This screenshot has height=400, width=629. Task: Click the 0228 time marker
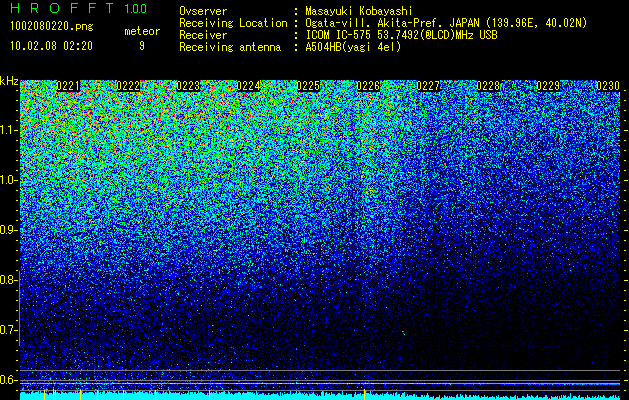pyautogui.click(x=488, y=86)
